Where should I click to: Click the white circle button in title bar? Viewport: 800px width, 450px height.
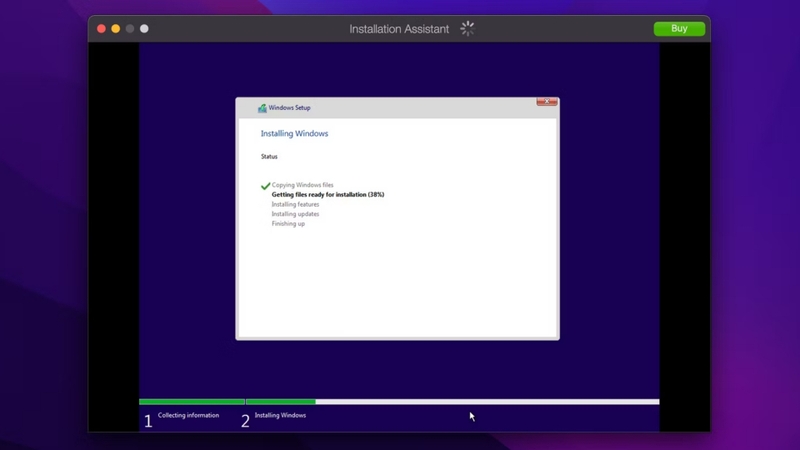point(144,29)
